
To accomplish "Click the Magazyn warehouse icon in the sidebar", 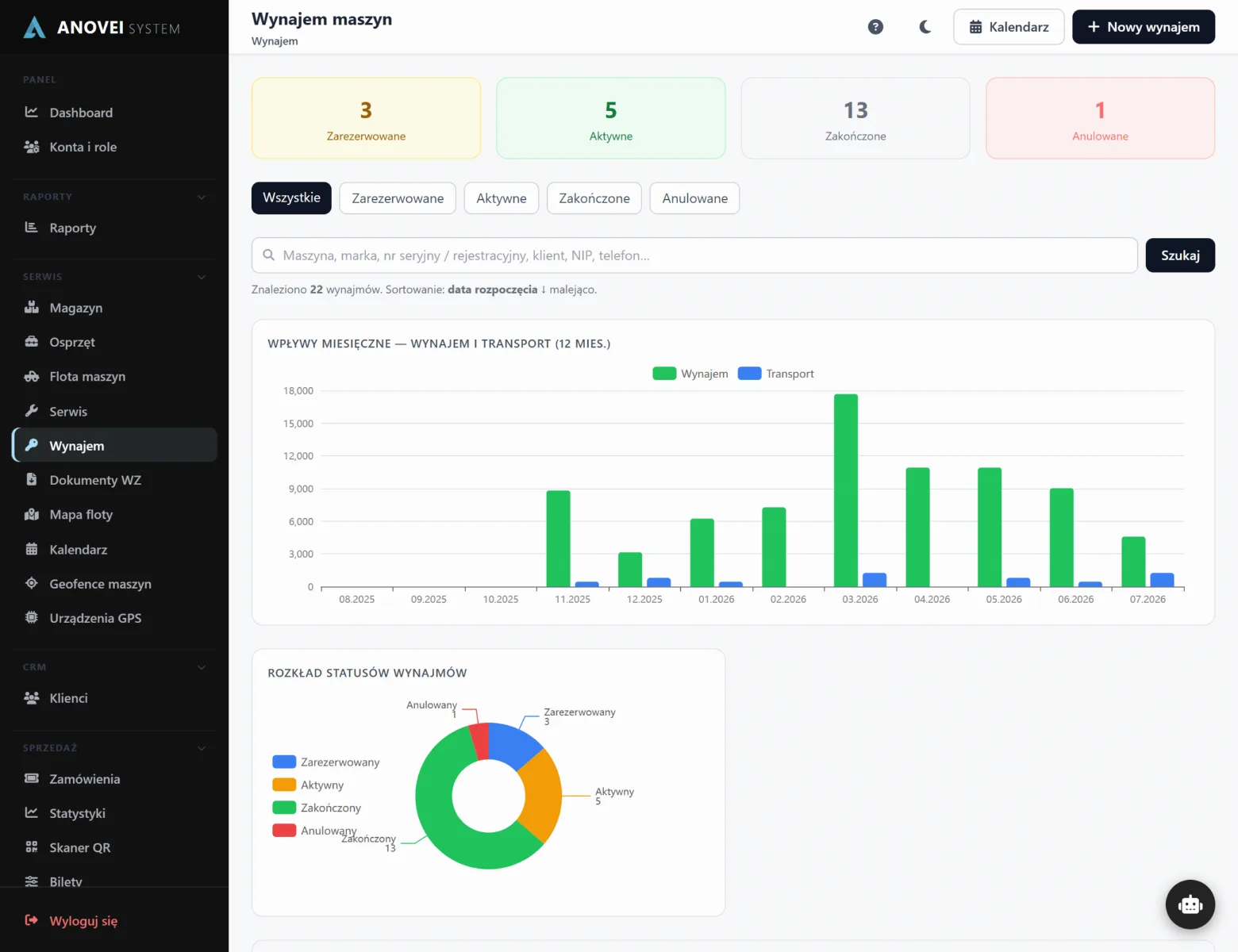I will 32,307.
